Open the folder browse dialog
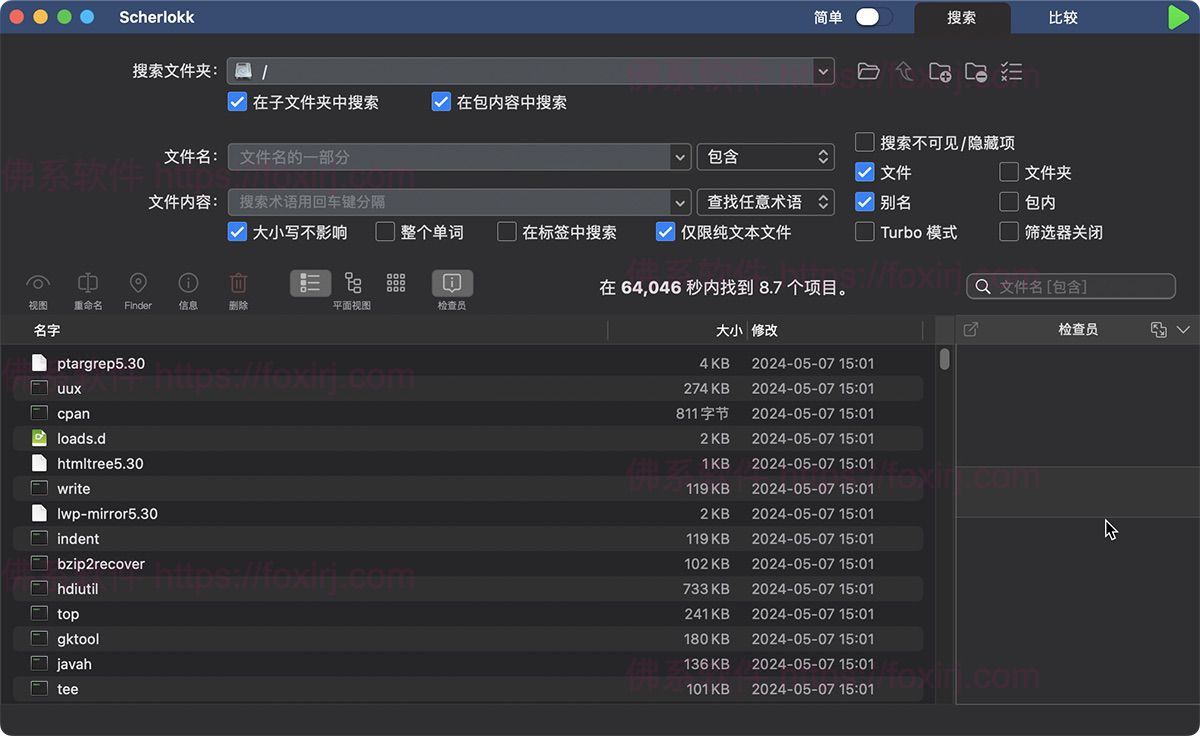This screenshot has height=736, width=1200. pyautogui.click(x=868, y=71)
